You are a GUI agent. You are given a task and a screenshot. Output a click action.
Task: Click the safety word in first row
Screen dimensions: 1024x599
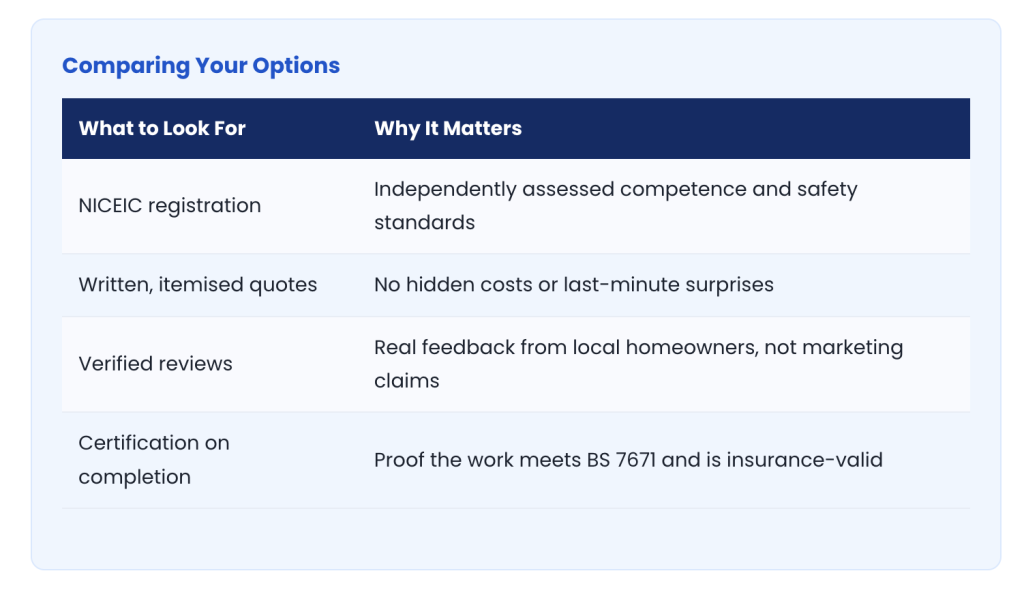click(827, 189)
